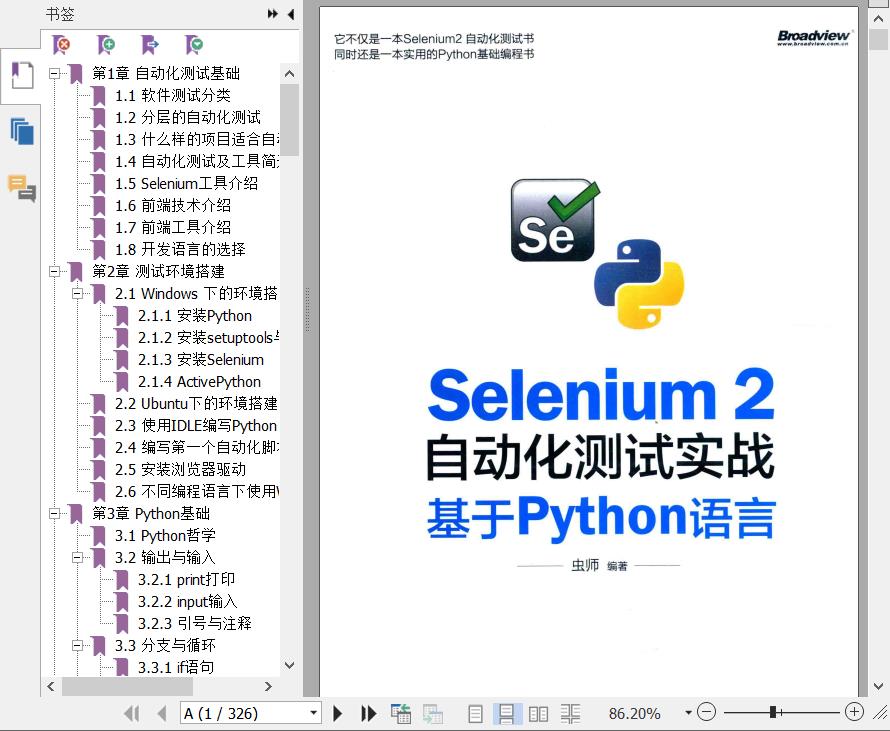The width and height of the screenshot is (890, 731).
Task: Zoom in with the plus button
Action: 854,712
